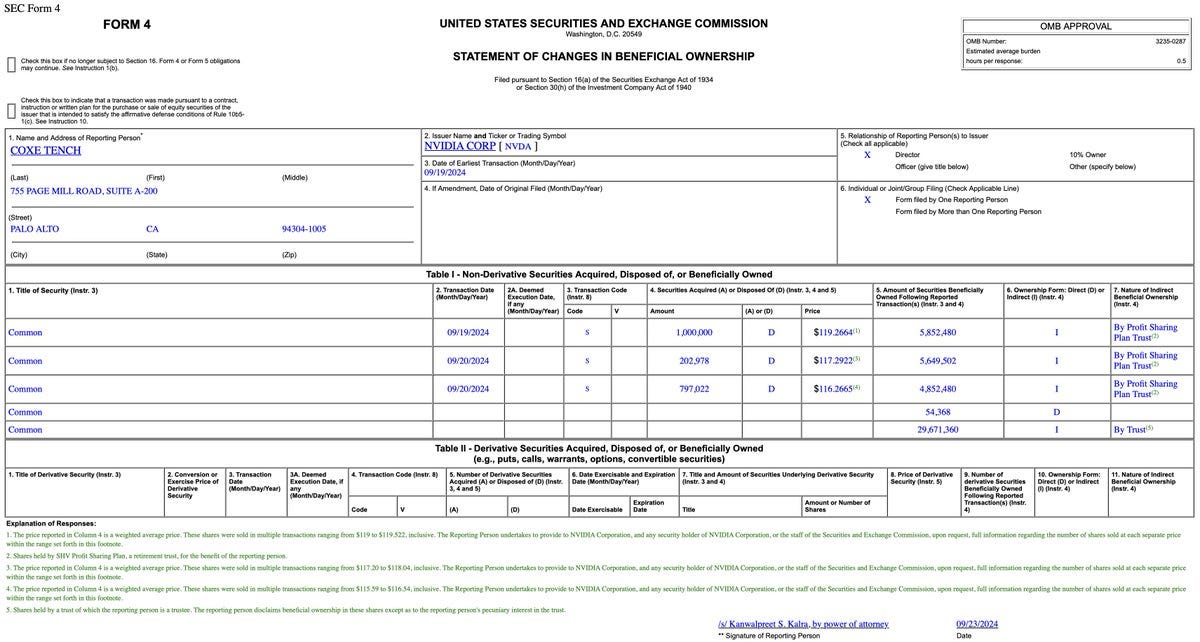
Task: Click the D ownership form in the 54,368 row
Action: pos(1056,412)
